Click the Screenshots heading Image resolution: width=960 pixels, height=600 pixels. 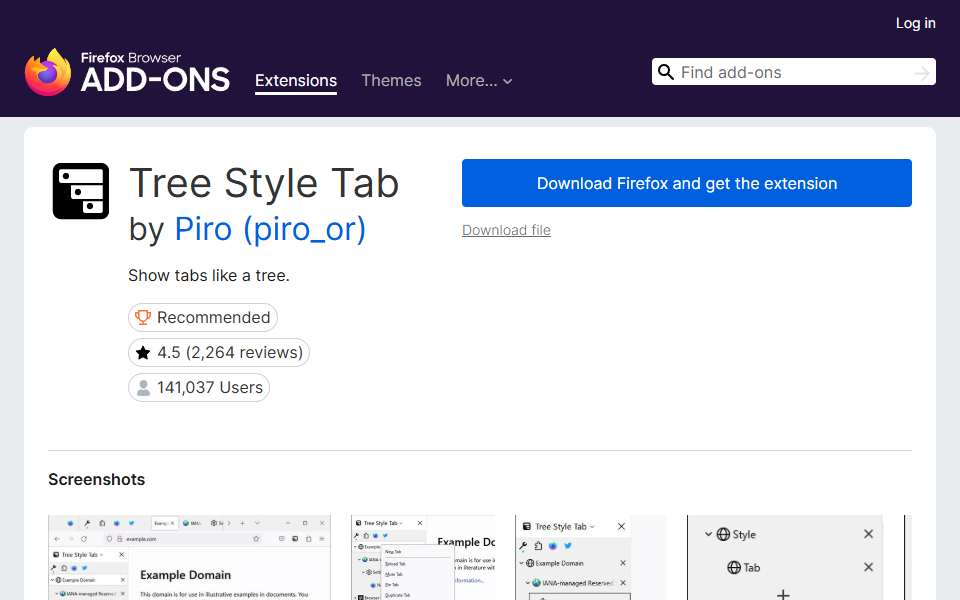(x=97, y=479)
